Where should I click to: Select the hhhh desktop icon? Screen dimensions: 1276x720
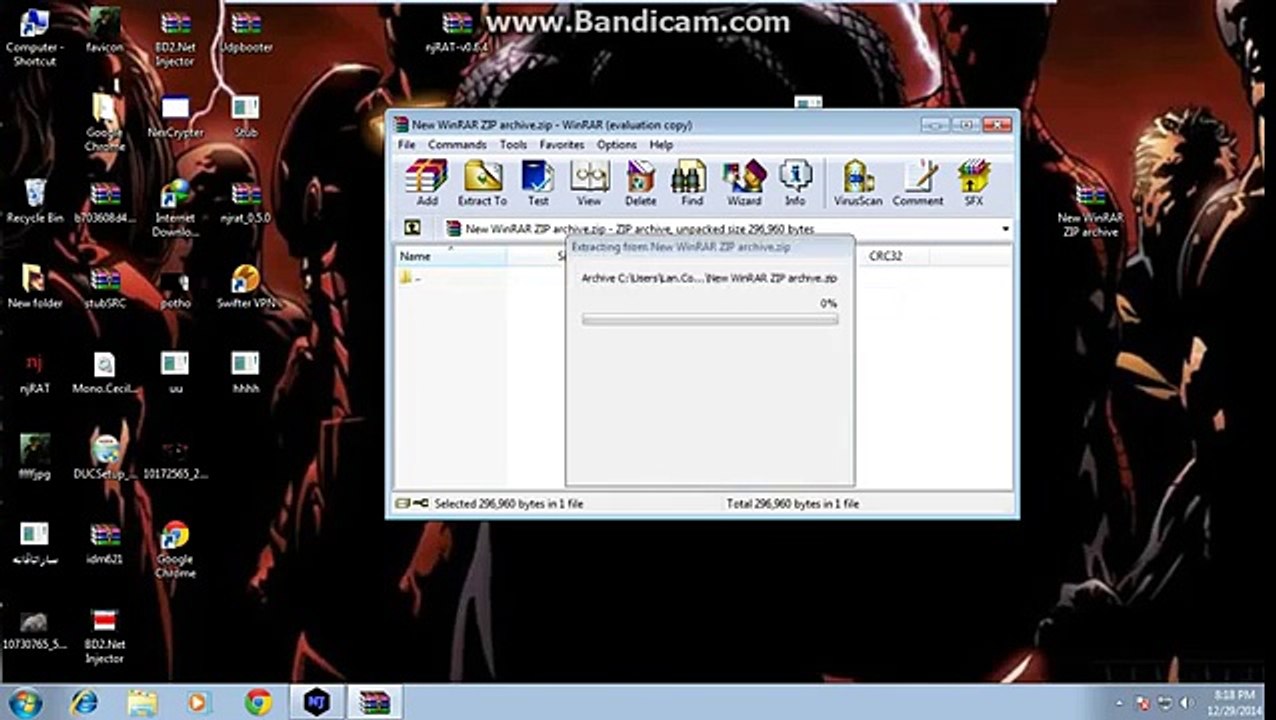pos(245,371)
